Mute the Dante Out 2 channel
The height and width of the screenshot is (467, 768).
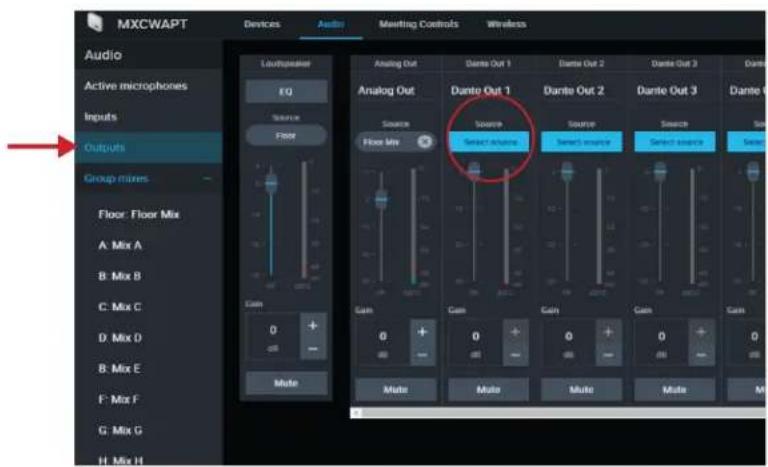pyautogui.click(x=581, y=390)
